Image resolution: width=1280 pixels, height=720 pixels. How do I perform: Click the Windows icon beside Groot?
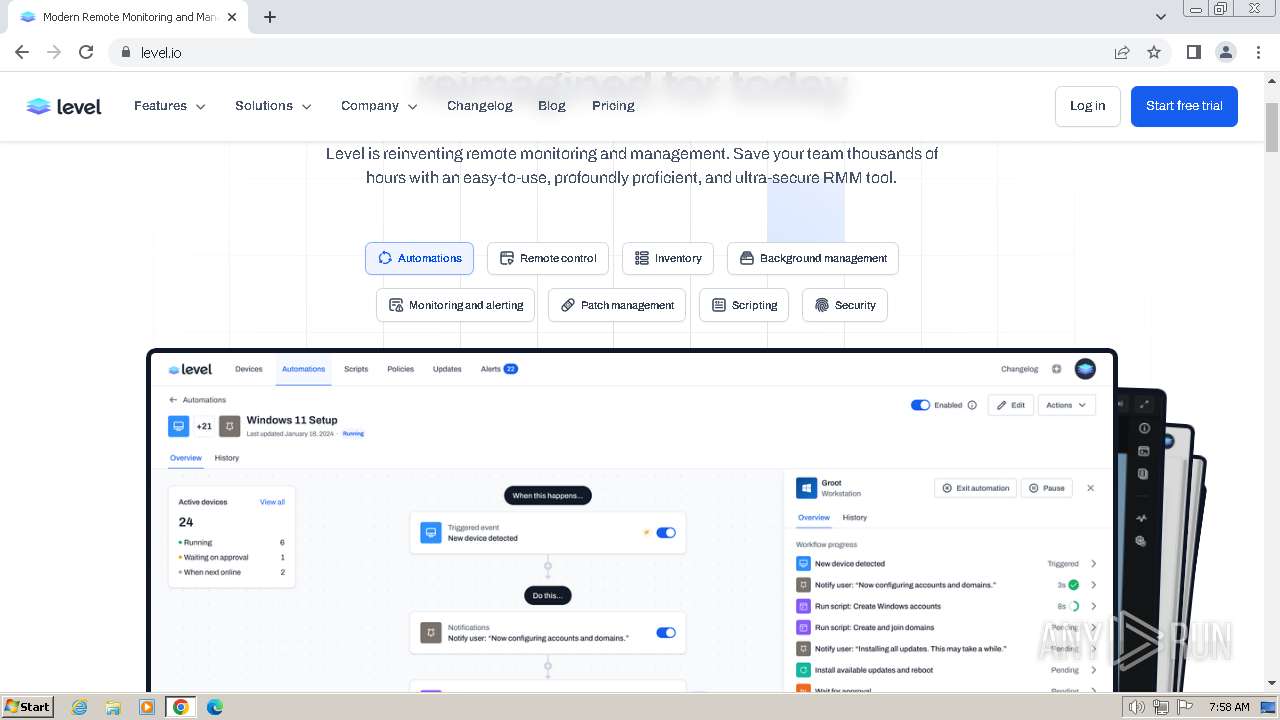click(806, 488)
